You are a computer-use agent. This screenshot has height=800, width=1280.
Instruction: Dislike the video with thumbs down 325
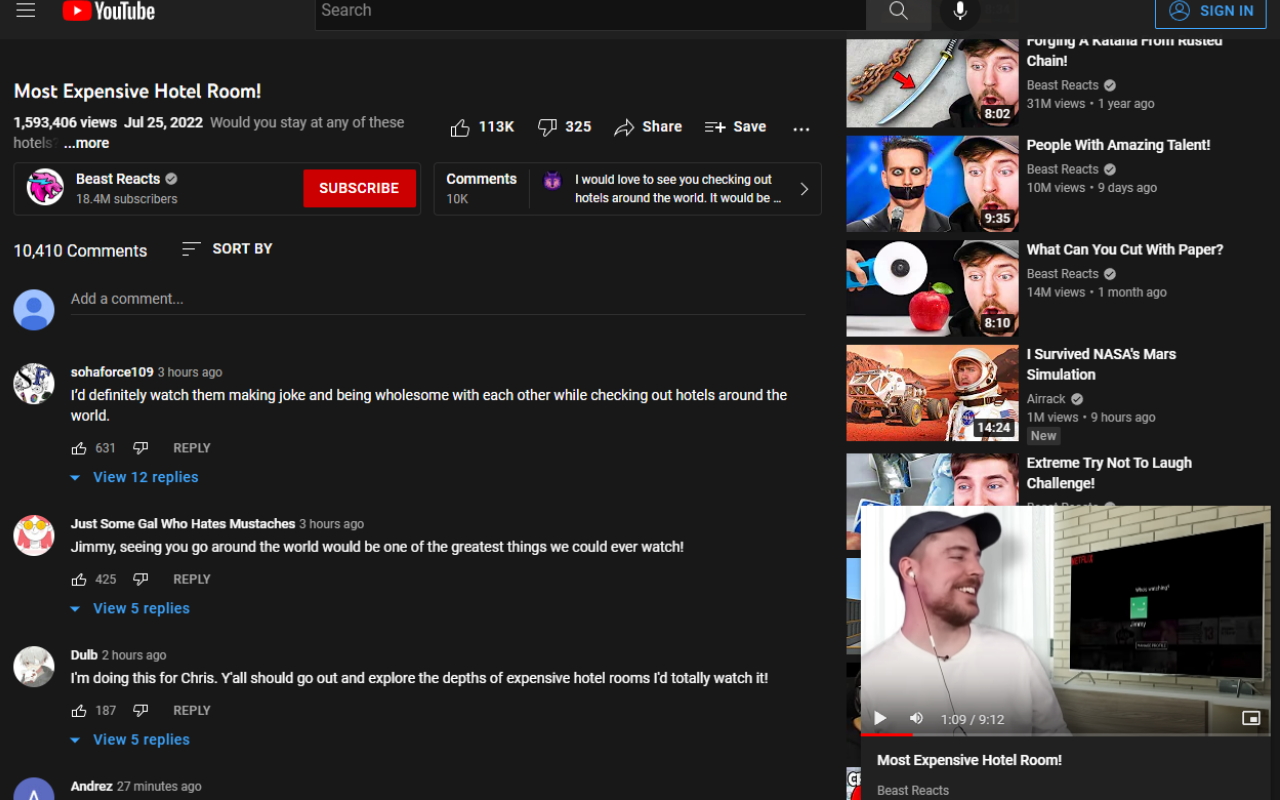pyautogui.click(x=565, y=127)
